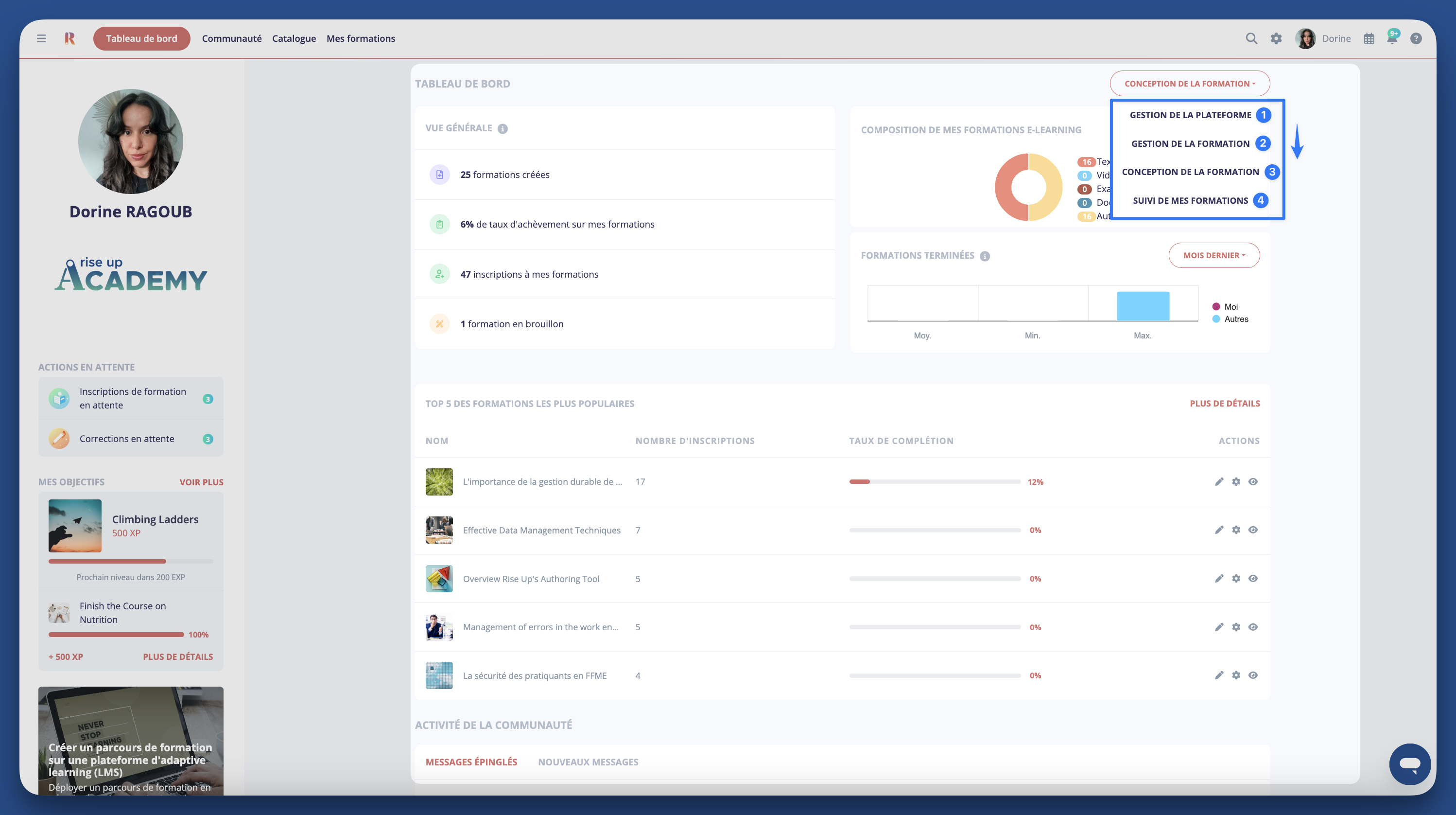Preview La sécurité des pratiquants en FFME
Viewport: 1456px width, 815px height.
[1253, 675]
